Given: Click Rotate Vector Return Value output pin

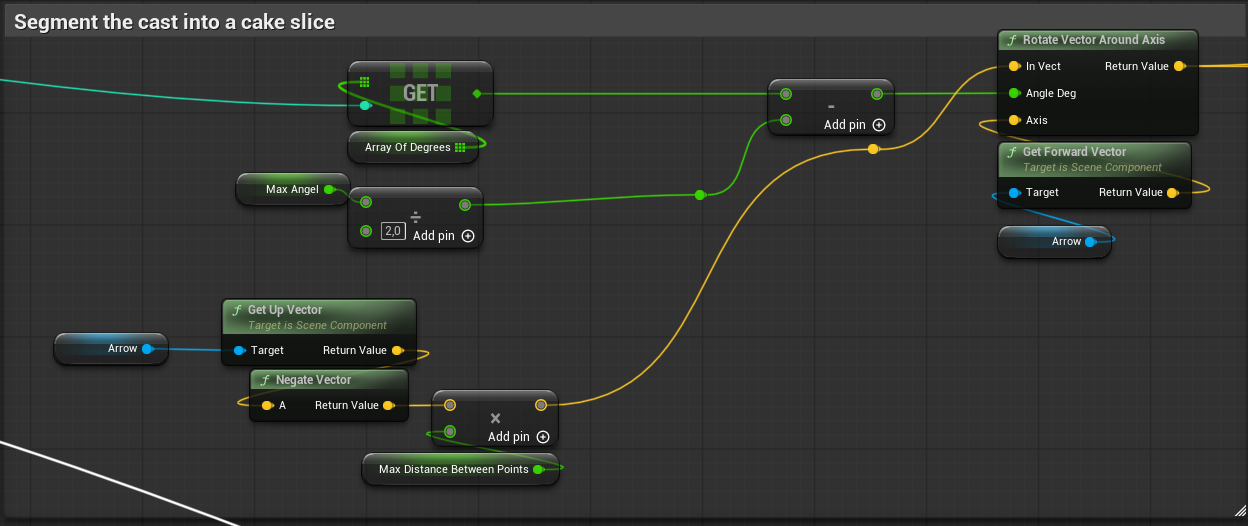Looking at the screenshot, I should click(x=1179, y=67).
